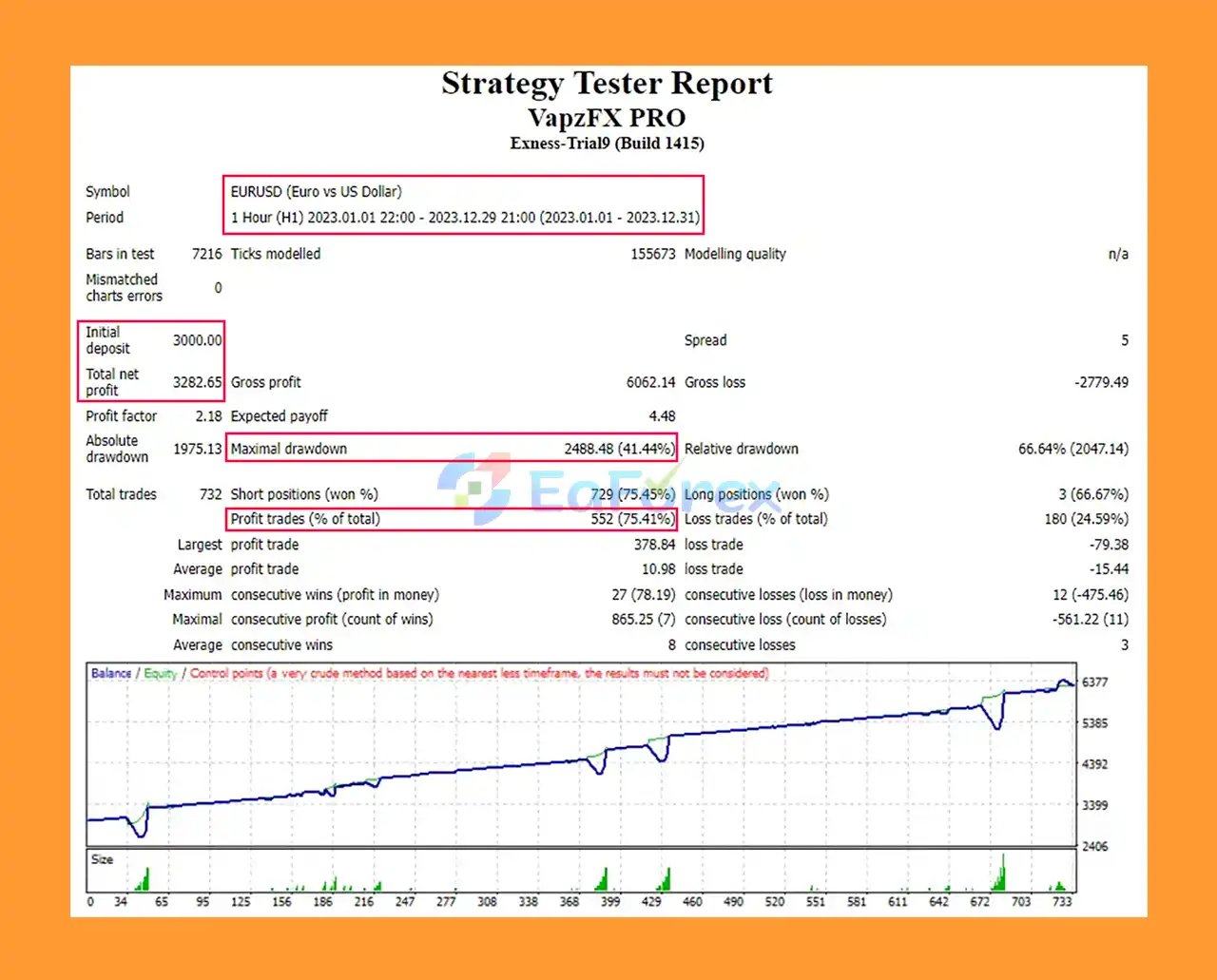Click the Gross loss -2779.49 value
The height and width of the screenshot is (980, 1217).
click(1102, 382)
